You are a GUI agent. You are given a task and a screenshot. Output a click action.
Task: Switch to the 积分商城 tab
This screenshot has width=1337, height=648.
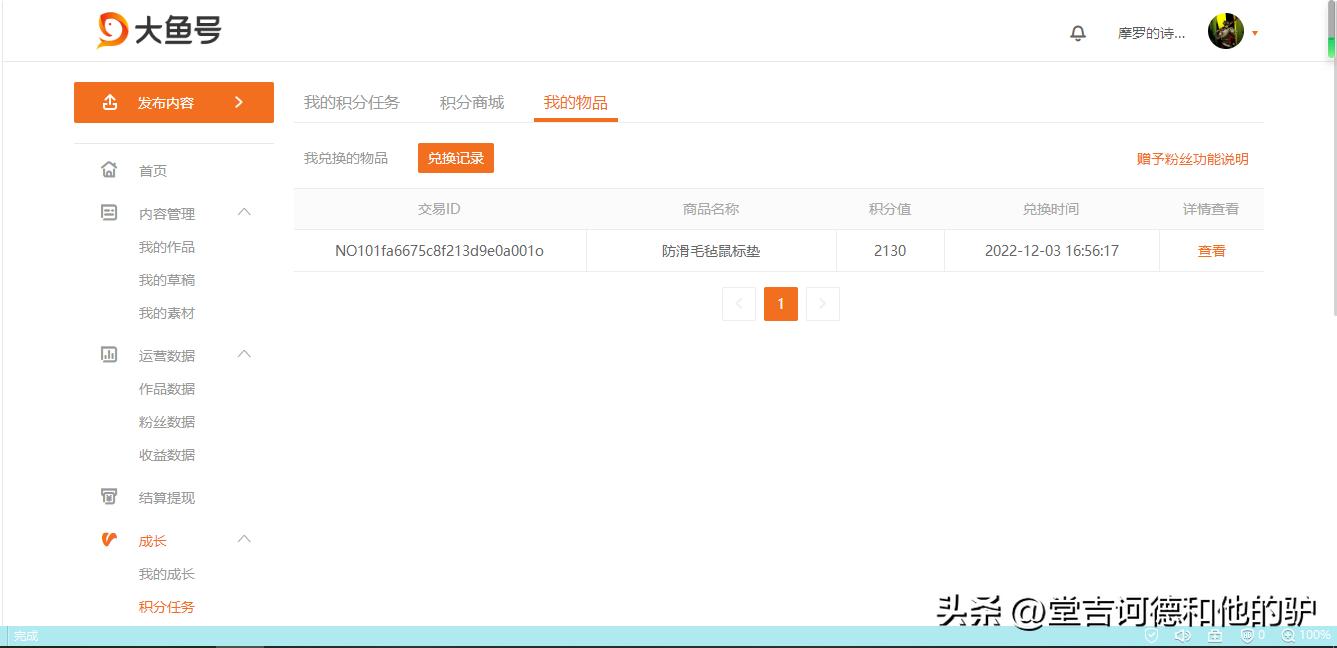point(472,101)
